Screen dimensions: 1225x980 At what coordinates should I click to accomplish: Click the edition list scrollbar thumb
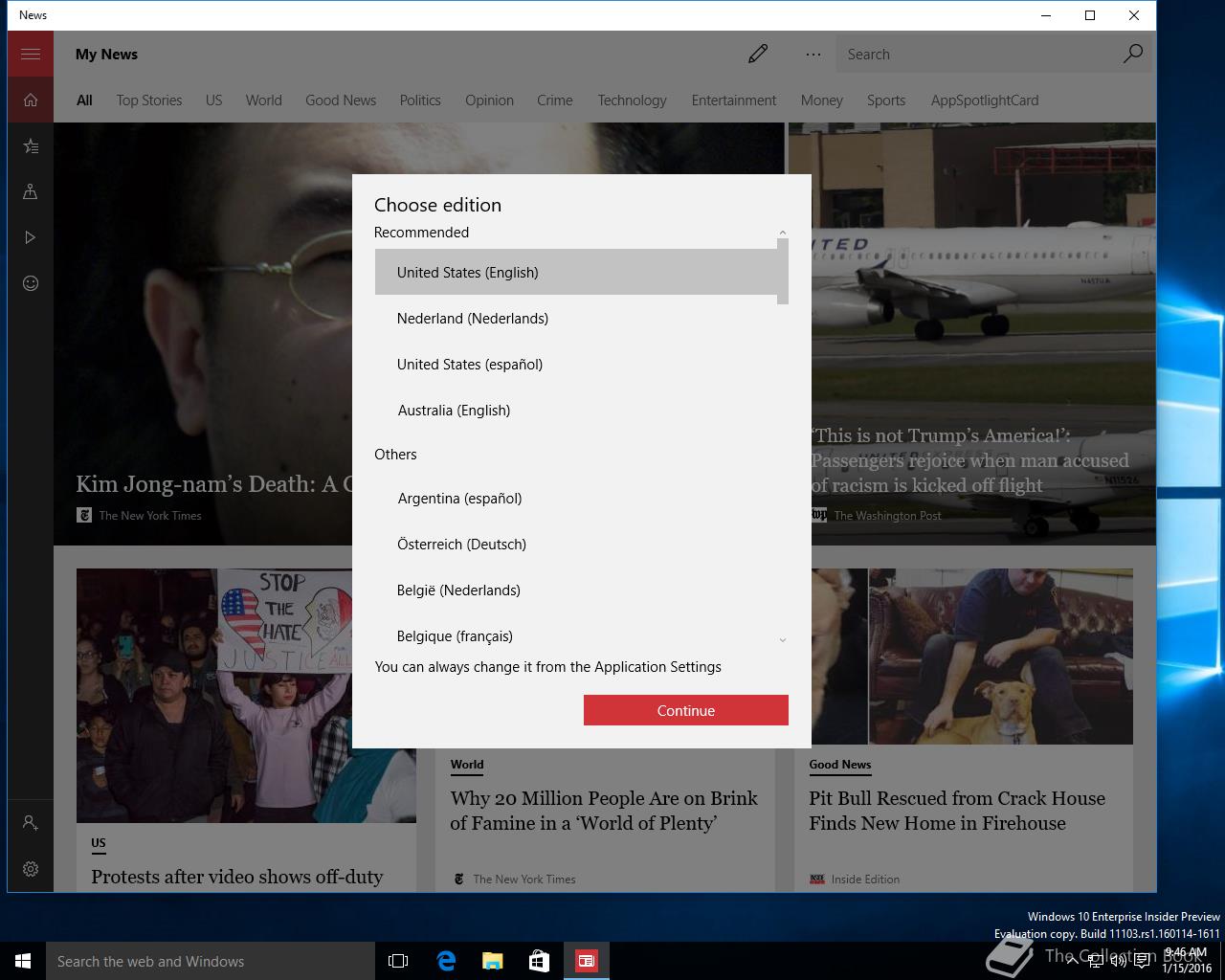click(783, 272)
